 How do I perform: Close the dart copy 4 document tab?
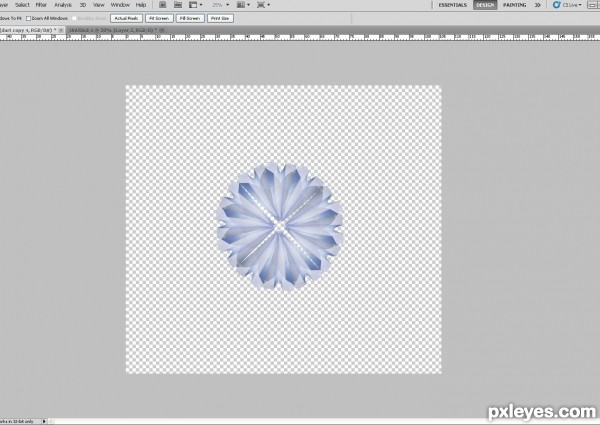tap(61, 30)
